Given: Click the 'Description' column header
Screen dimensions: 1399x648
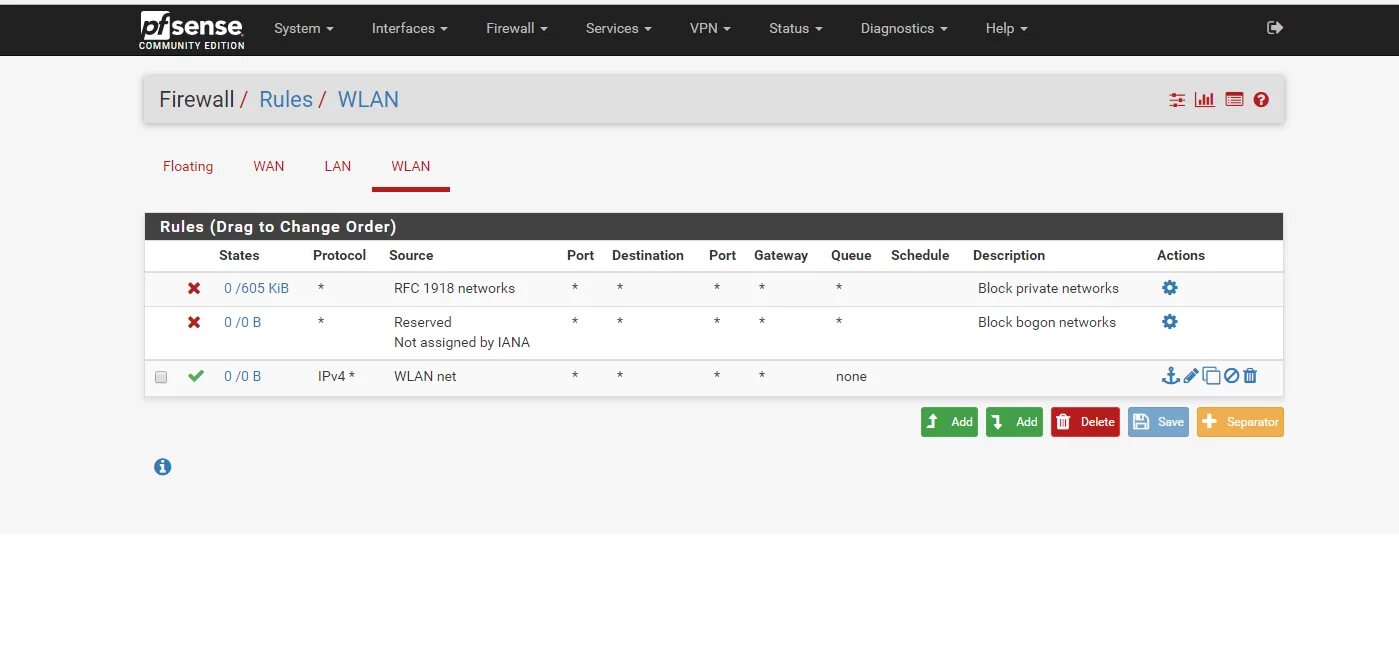Looking at the screenshot, I should click(1009, 255).
